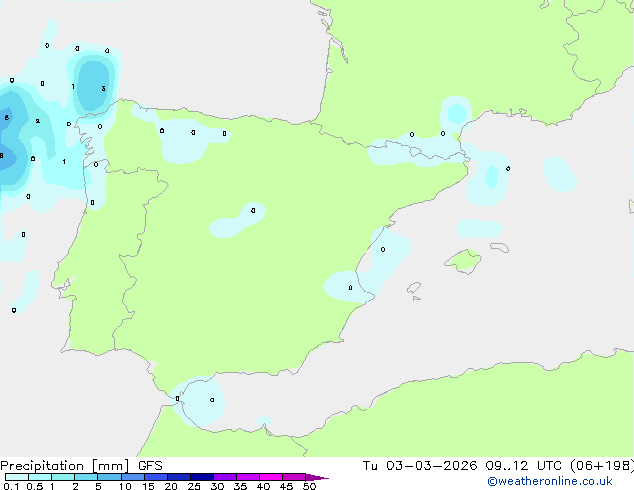The width and height of the screenshot is (634, 490).
Task: Click the '(06+198)' forecast run text
Action: click(x=602, y=466)
